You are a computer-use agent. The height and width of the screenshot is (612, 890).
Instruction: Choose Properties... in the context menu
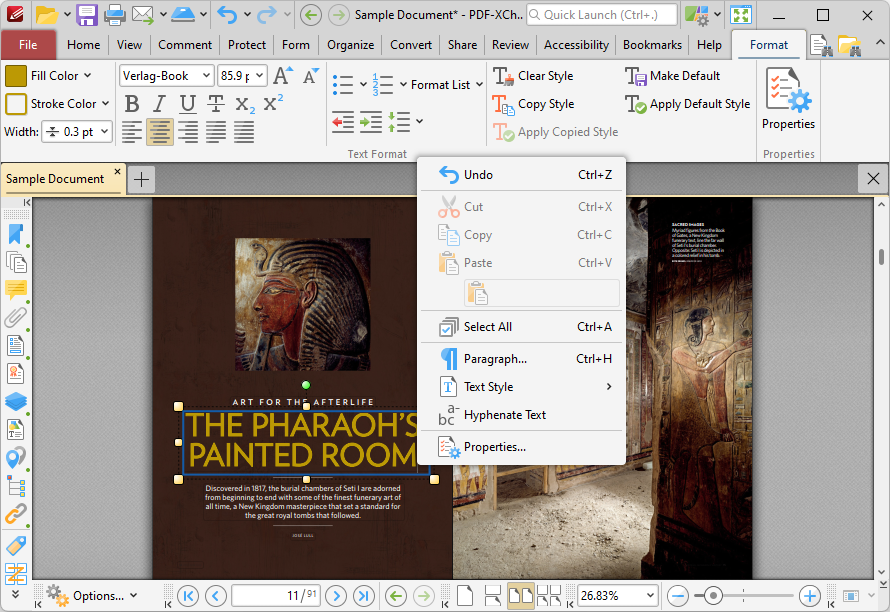click(x=522, y=447)
